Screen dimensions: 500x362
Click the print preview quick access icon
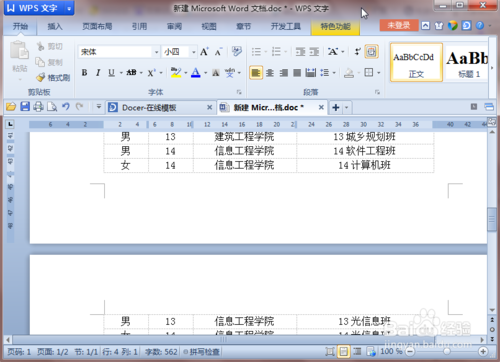coord(52,107)
